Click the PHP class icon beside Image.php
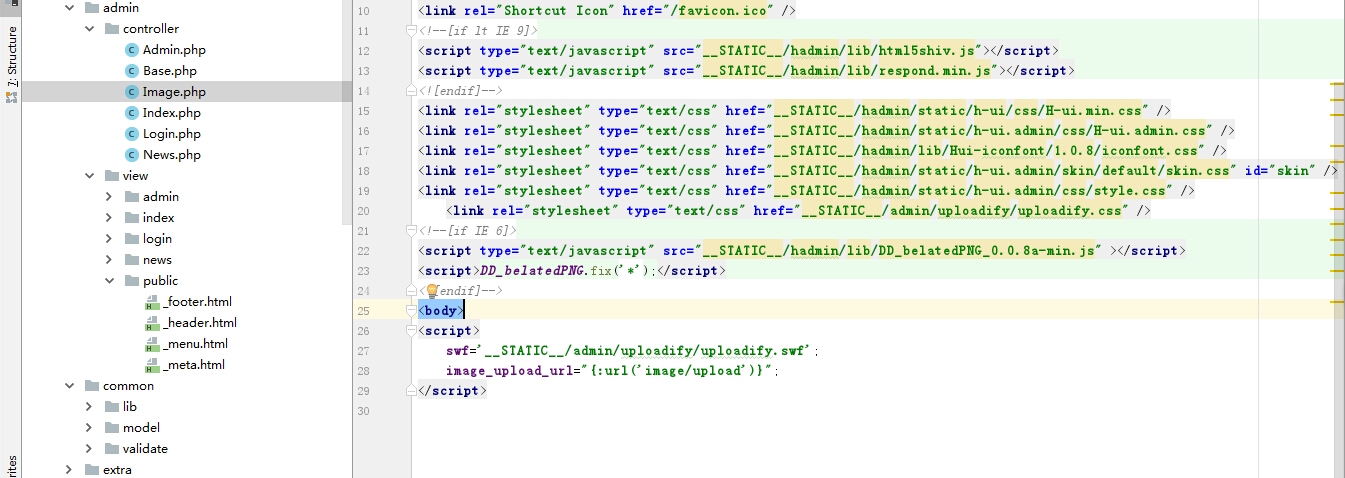1345x478 pixels. pos(132,92)
